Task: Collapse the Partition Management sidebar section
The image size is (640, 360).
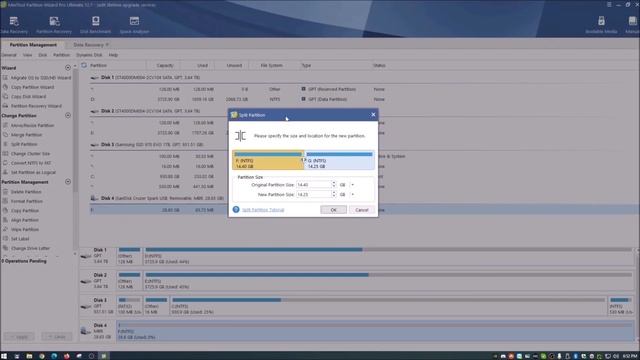Action: (68, 182)
